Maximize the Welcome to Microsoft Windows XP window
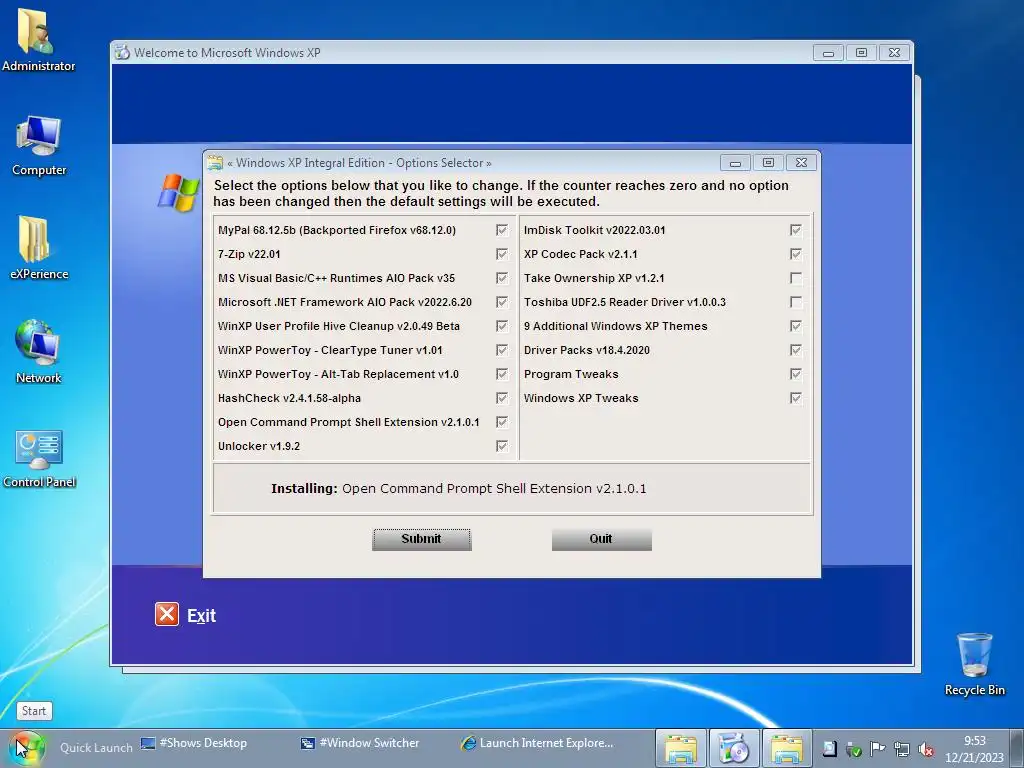The image size is (1024, 768). pyautogui.click(x=861, y=53)
